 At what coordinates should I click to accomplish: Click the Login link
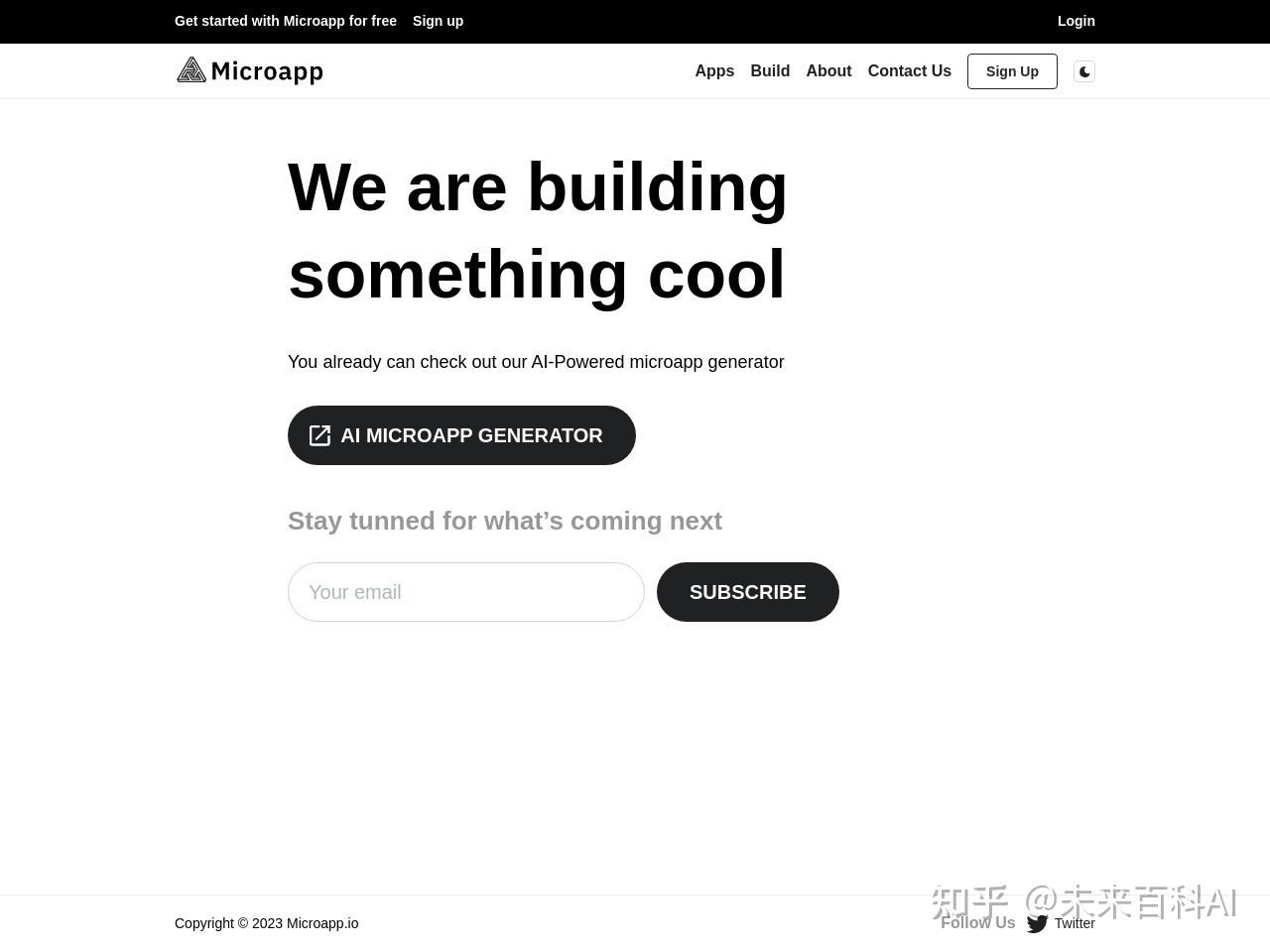coord(1076,21)
